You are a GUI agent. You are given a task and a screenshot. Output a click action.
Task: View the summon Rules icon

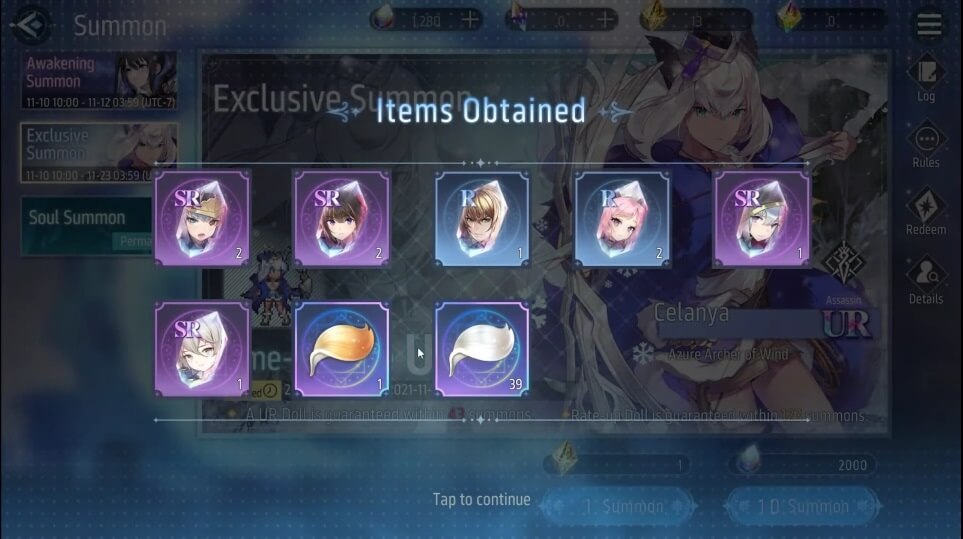(x=926, y=146)
